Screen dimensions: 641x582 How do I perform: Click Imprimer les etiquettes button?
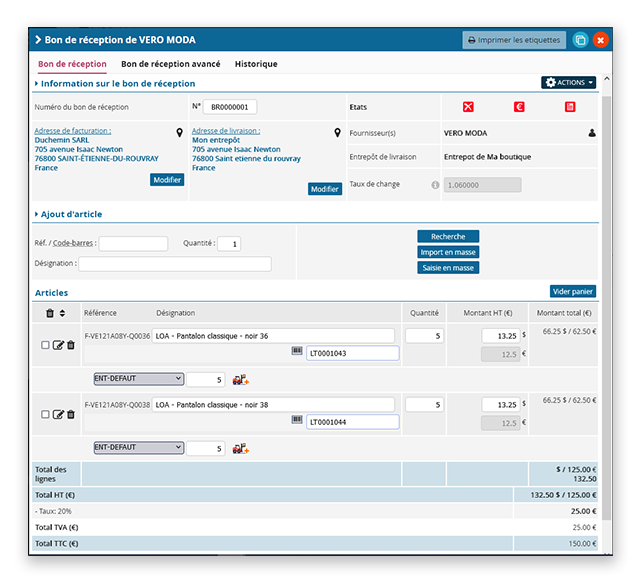click(x=514, y=40)
